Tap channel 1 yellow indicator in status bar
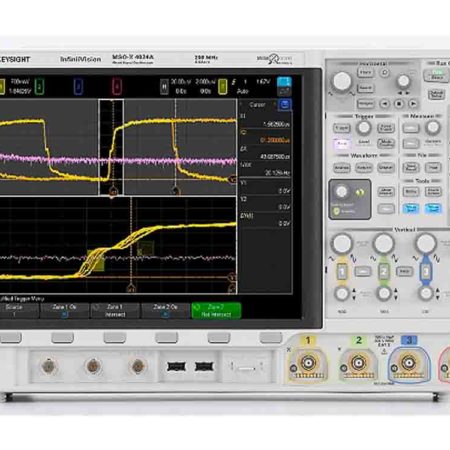This screenshot has height=450, width=450. click(2, 87)
